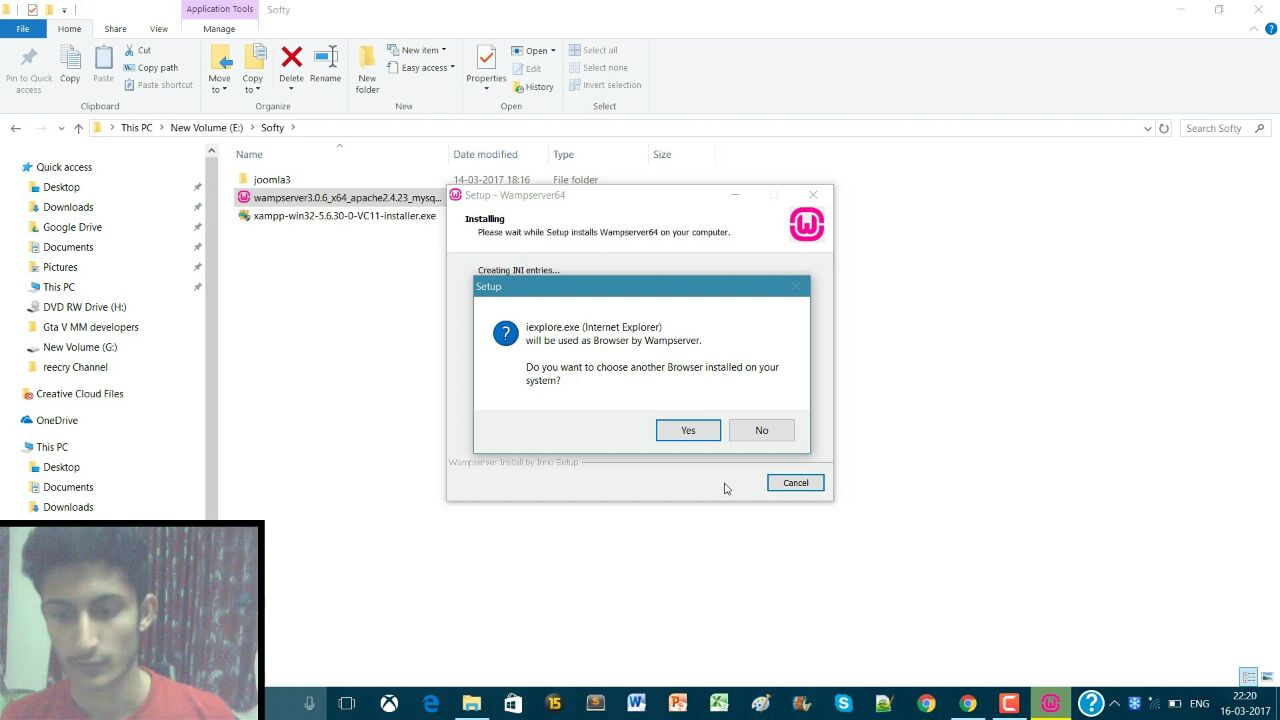Click the Refresh button by the address bar
The width and height of the screenshot is (1280, 720).
[1164, 128]
